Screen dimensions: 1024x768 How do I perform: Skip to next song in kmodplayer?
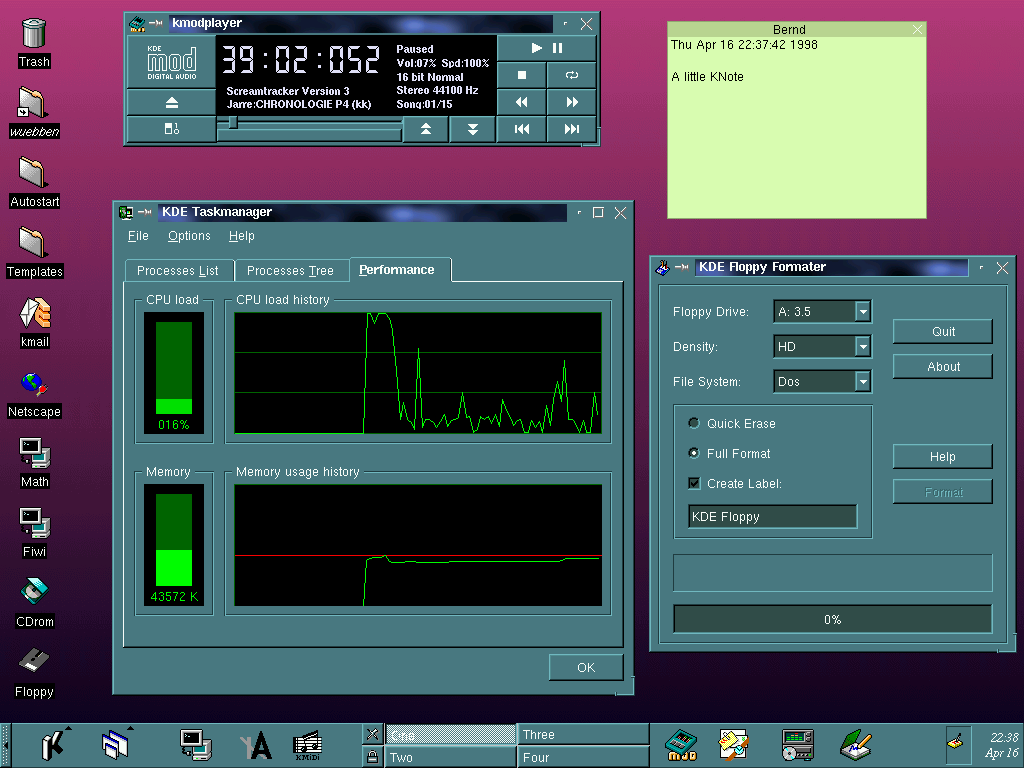(571, 129)
